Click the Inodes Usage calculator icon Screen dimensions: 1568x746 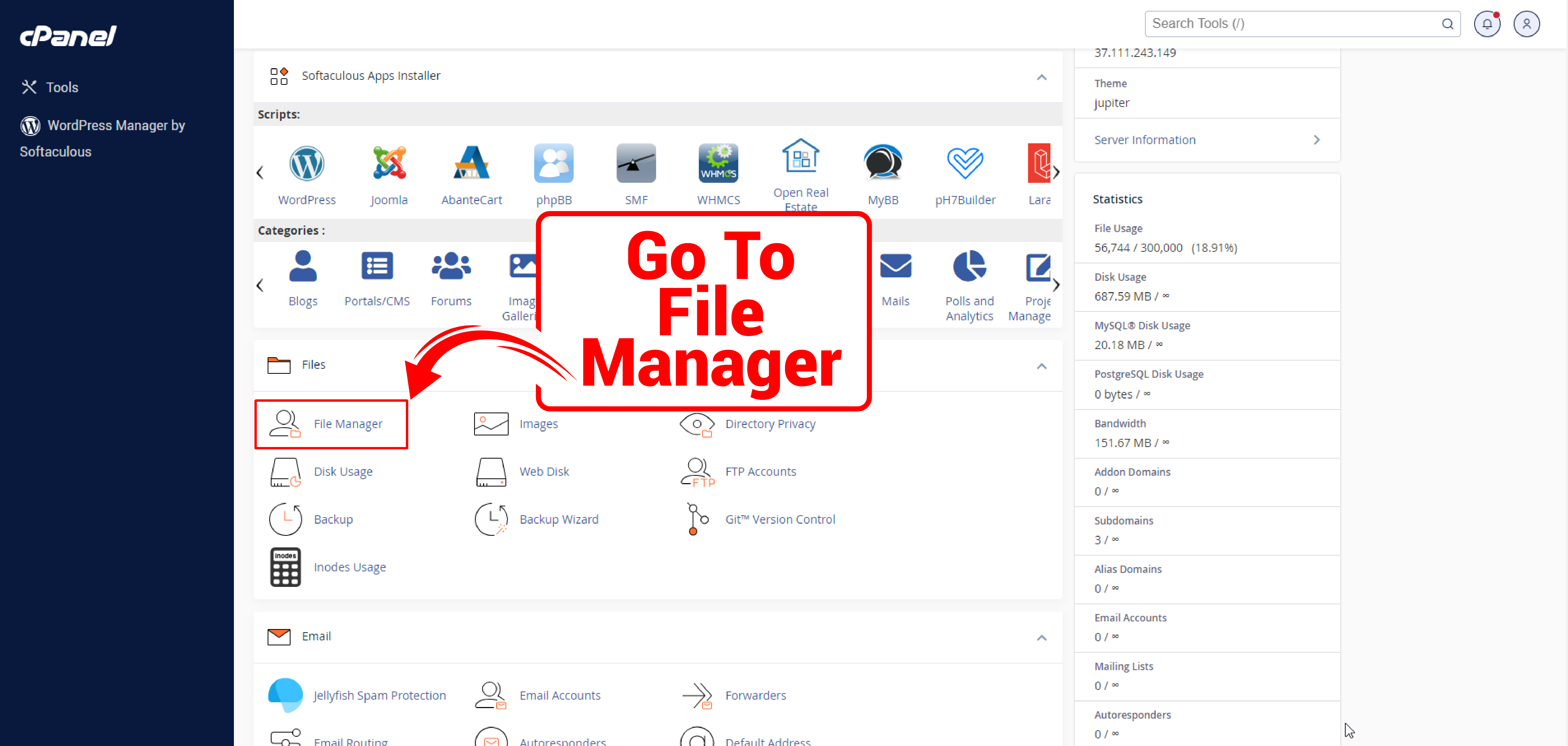285,567
